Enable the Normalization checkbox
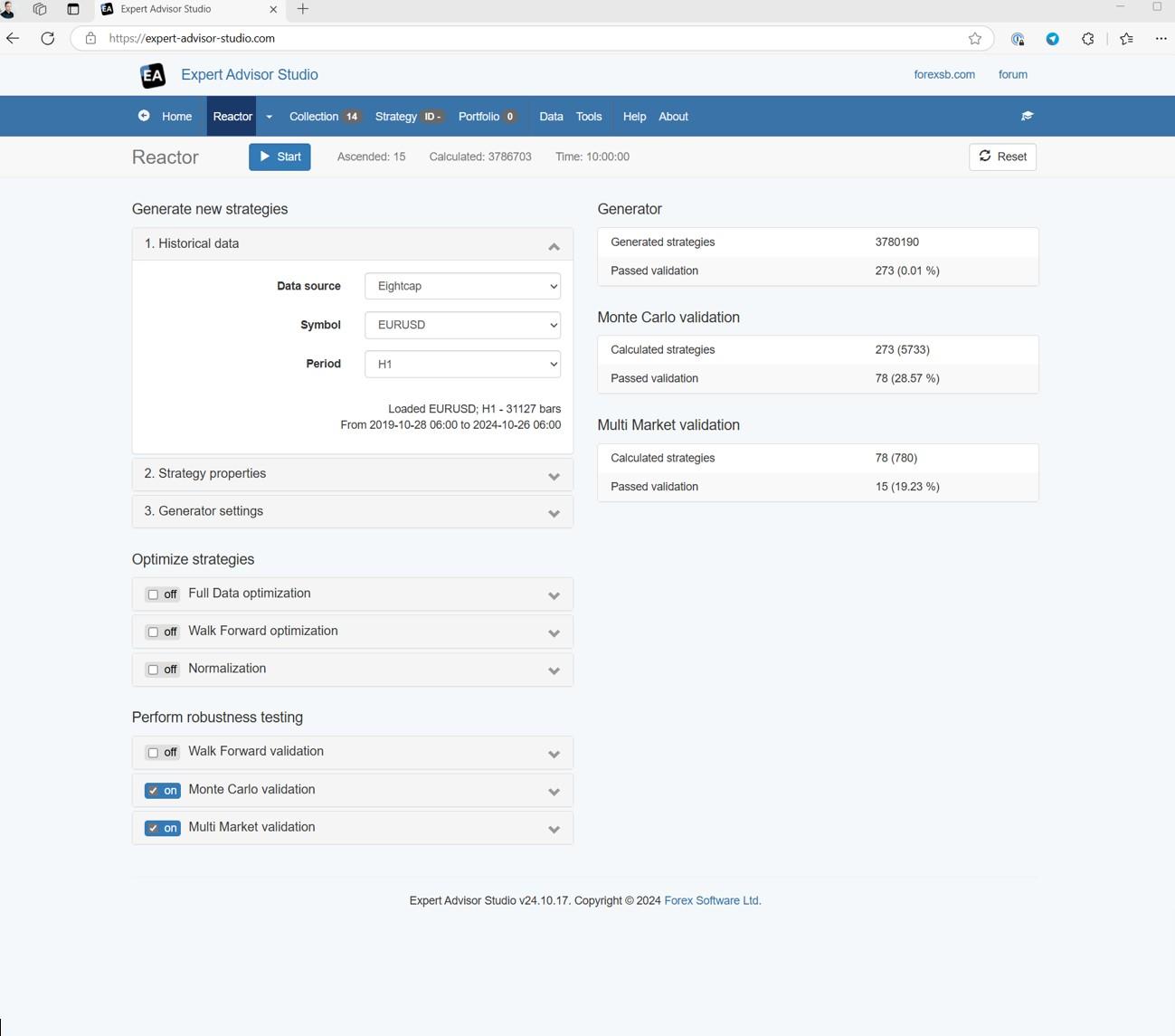This screenshot has height=1036, width=1175. pyautogui.click(x=153, y=670)
